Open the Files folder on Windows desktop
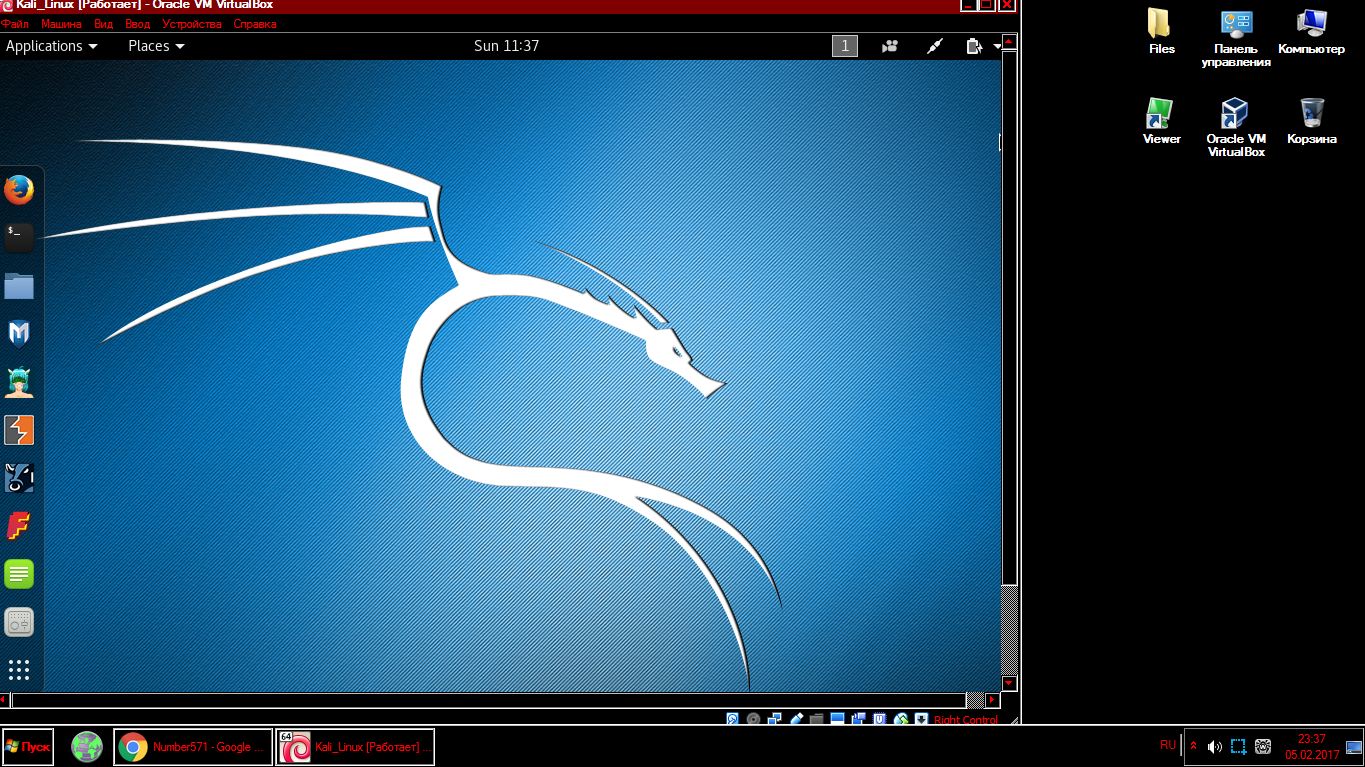 pyautogui.click(x=1161, y=31)
